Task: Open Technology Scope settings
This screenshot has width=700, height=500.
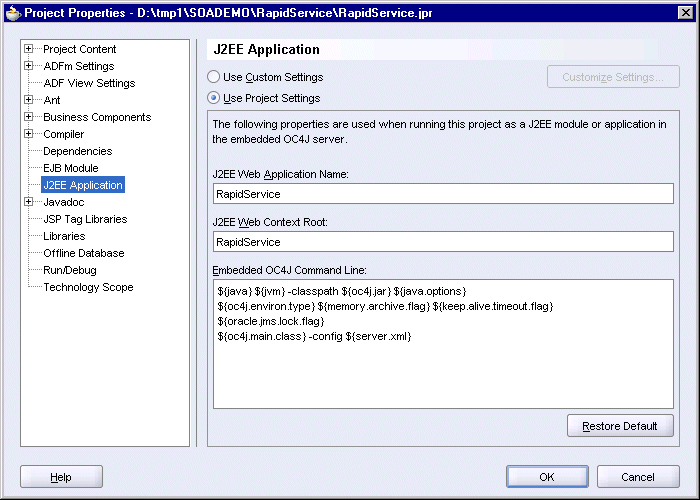Action: (88, 287)
